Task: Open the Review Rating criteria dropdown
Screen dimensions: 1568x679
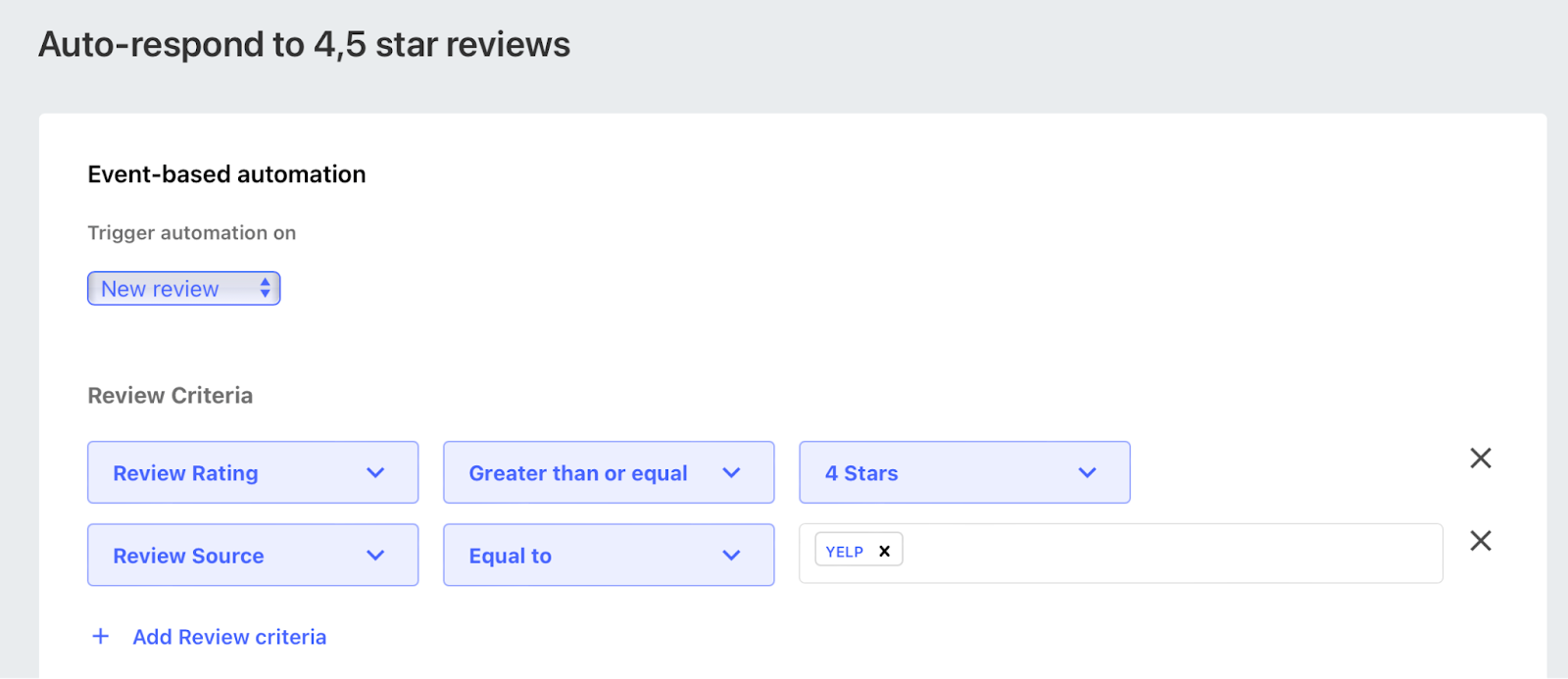Action: pyautogui.click(x=252, y=472)
